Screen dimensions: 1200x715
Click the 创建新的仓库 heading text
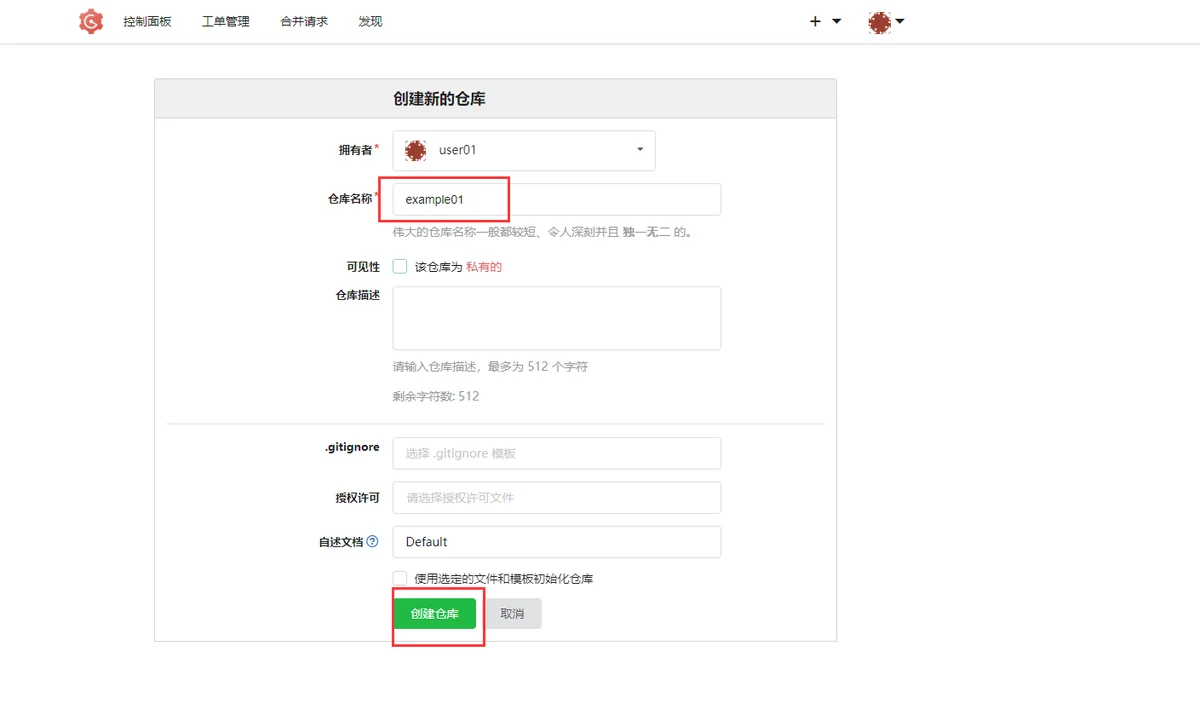click(440, 99)
